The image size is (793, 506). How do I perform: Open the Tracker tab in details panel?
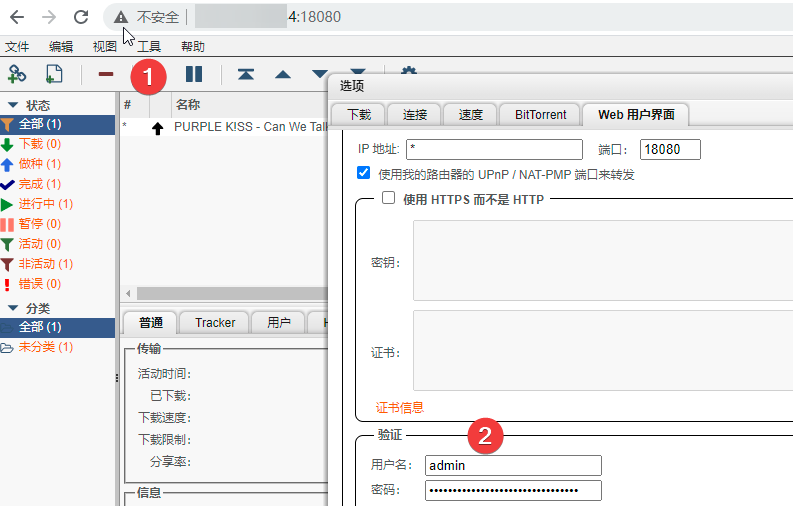pyautogui.click(x=215, y=322)
